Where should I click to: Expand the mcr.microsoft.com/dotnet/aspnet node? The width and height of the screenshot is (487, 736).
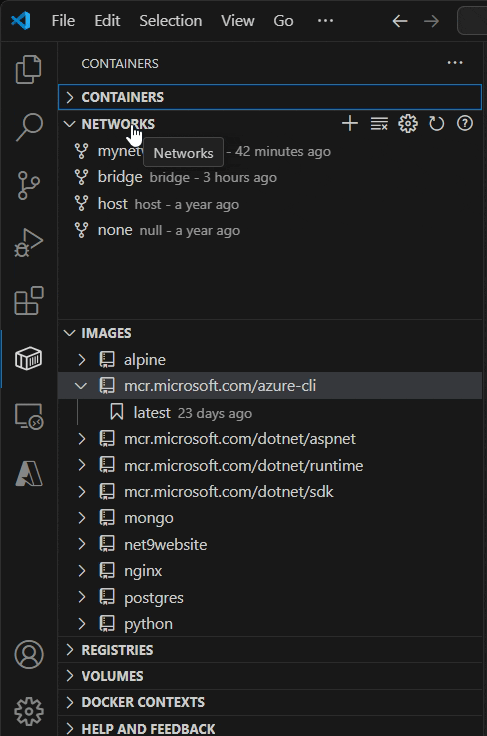pyautogui.click(x=82, y=439)
